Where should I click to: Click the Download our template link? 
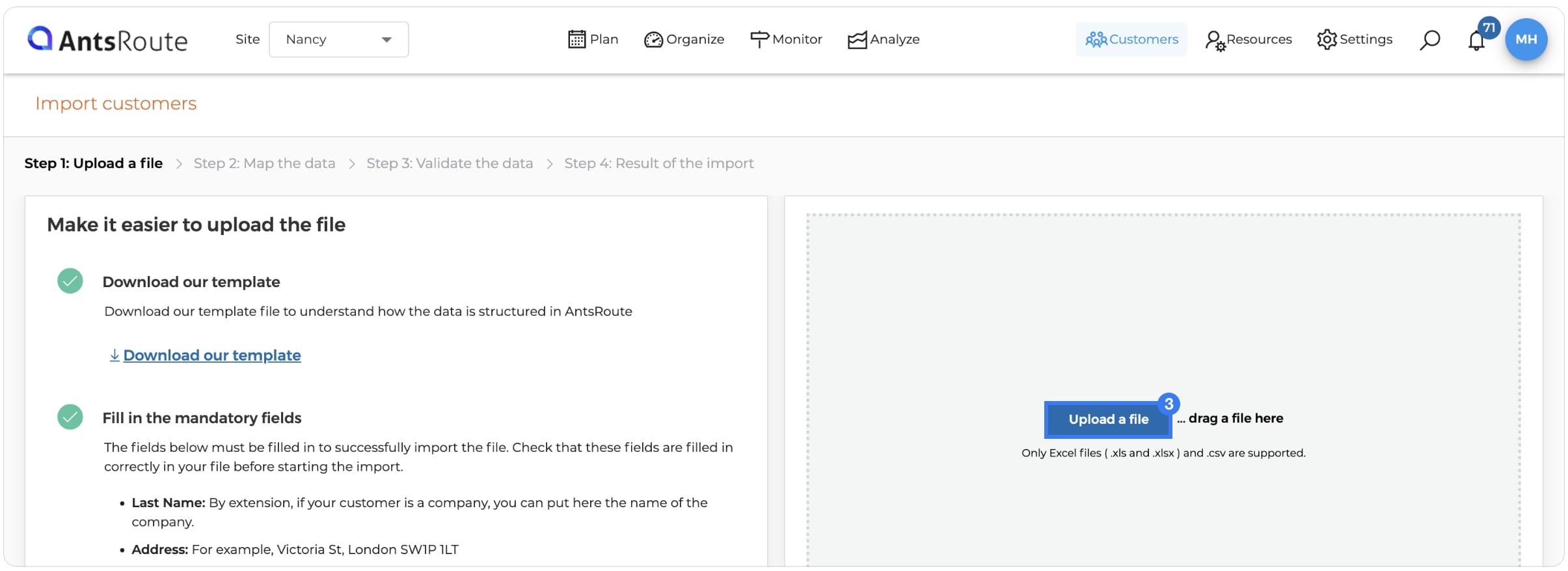pyautogui.click(x=212, y=355)
